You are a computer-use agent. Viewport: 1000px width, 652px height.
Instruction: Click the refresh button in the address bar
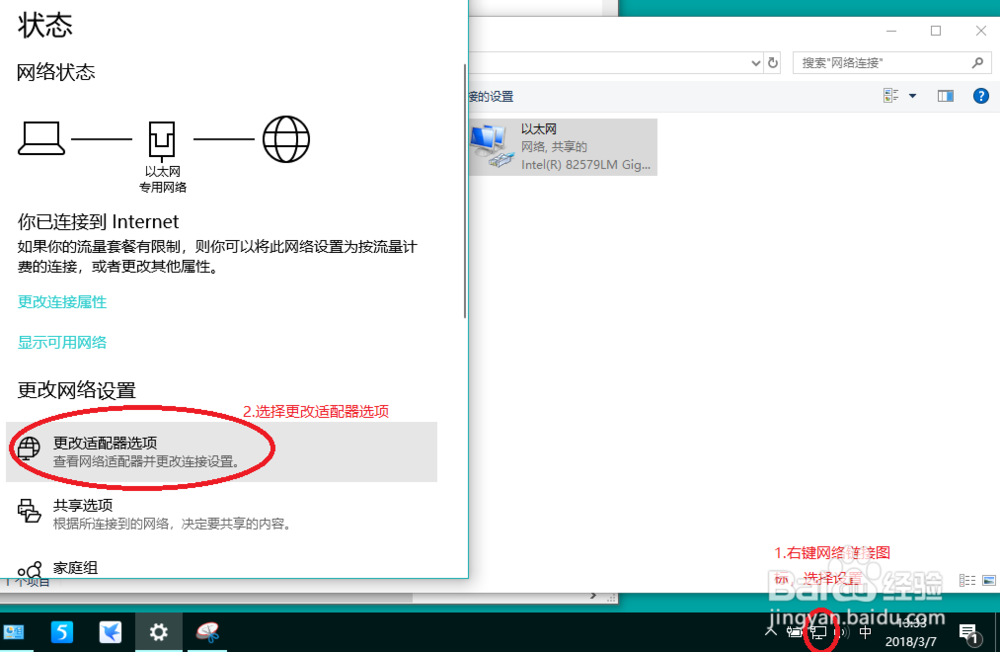point(774,62)
